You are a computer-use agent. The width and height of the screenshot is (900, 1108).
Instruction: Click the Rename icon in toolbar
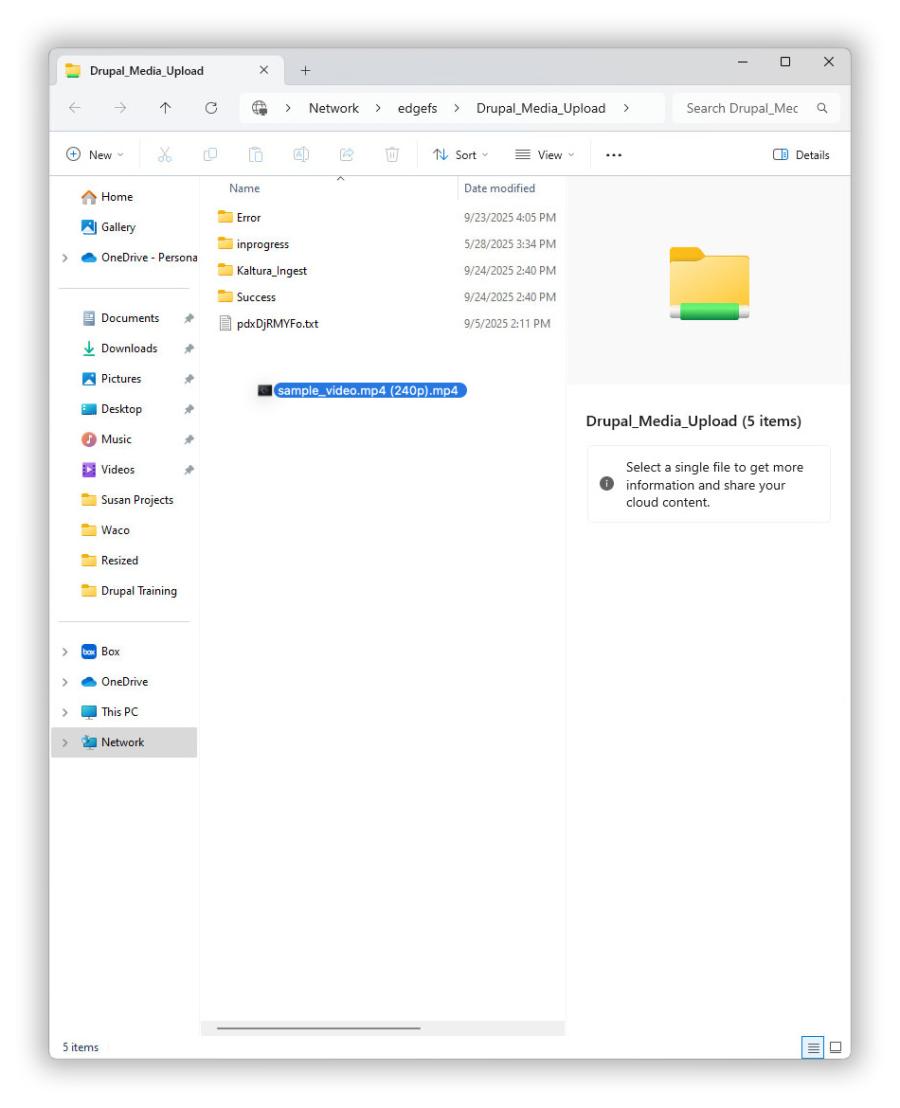click(x=301, y=155)
